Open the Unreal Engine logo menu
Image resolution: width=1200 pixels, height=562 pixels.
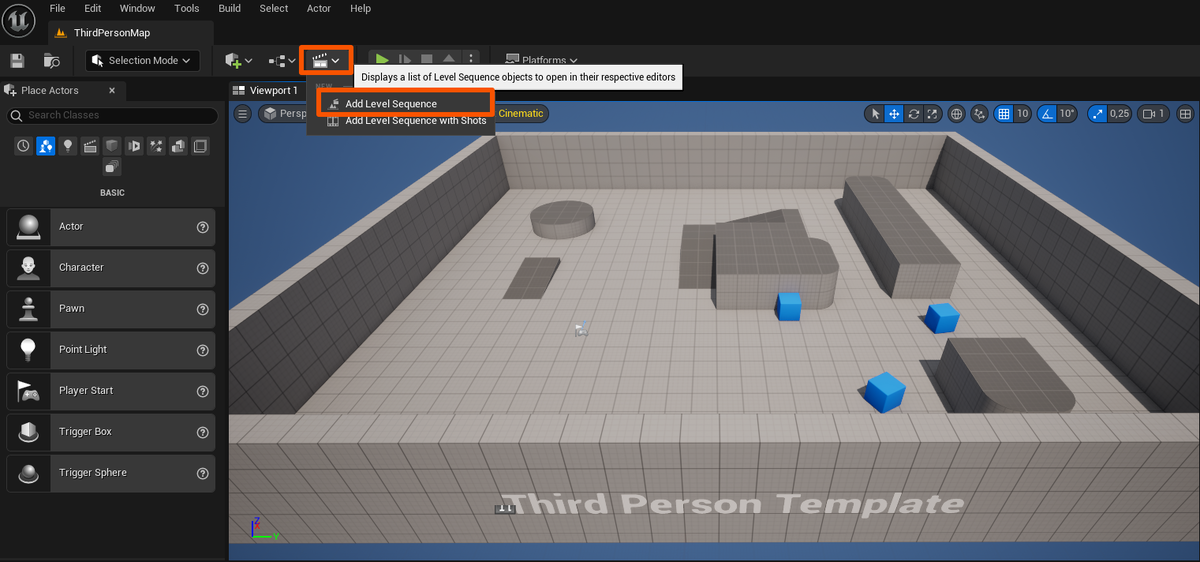coord(20,21)
